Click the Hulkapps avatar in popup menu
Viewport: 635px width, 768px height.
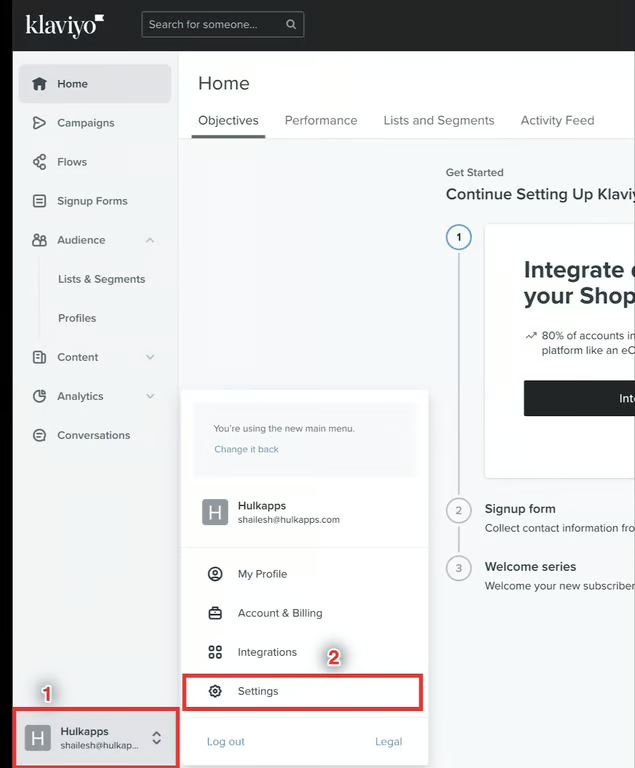215,512
